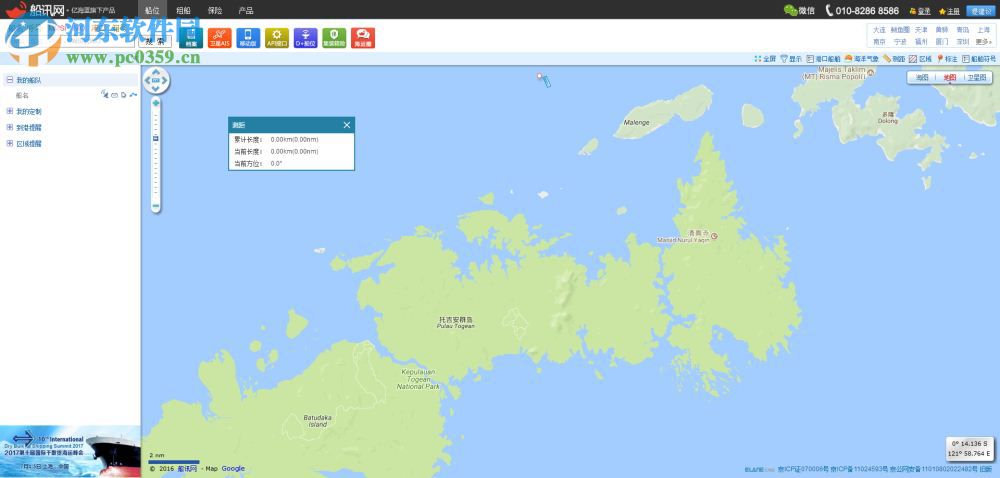The width and height of the screenshot is (1000, 478).
Task: Open the 卫星AIS satellite icon
Action: [x=219, y=38]
